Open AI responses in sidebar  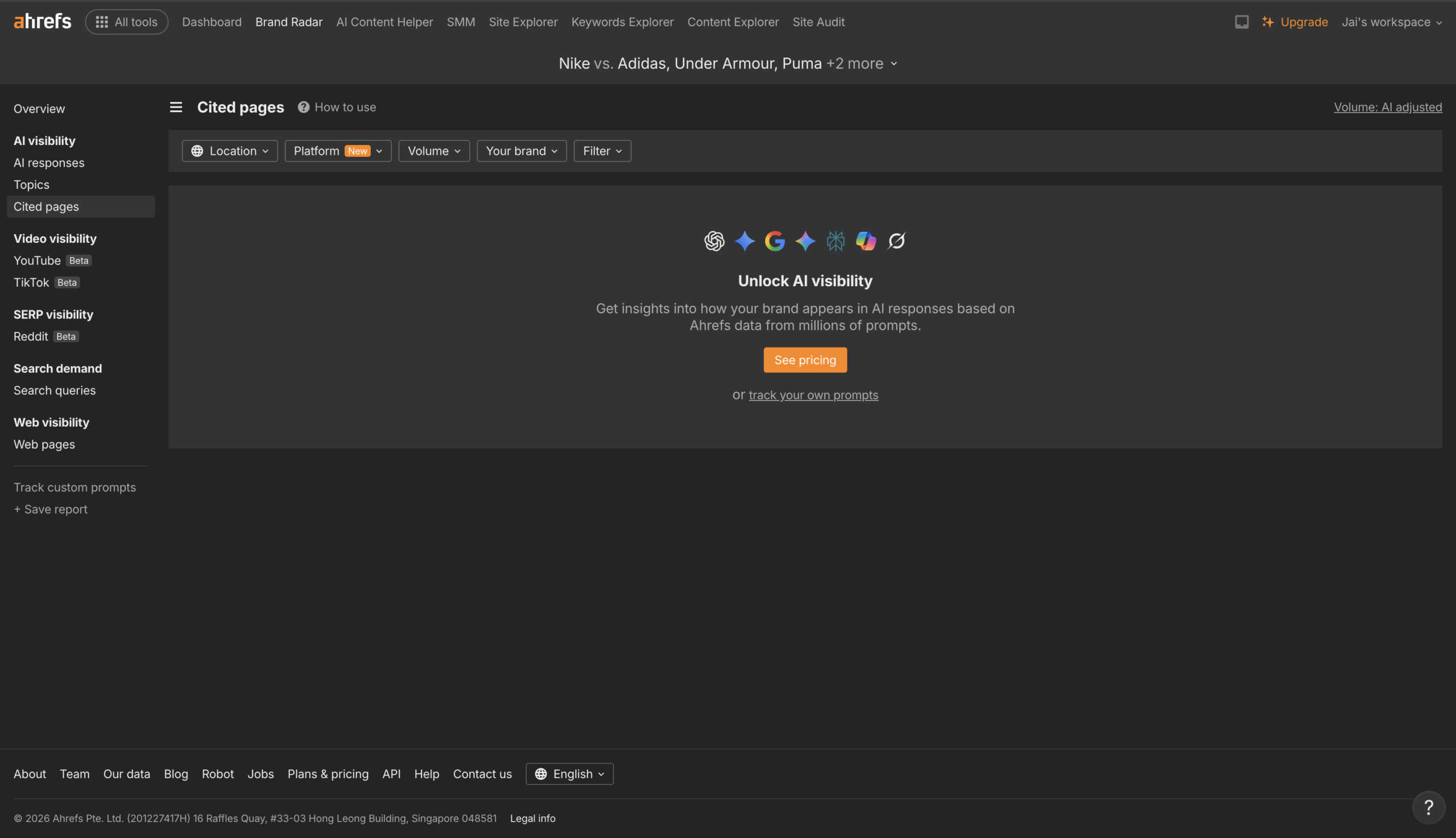[49, 163]
